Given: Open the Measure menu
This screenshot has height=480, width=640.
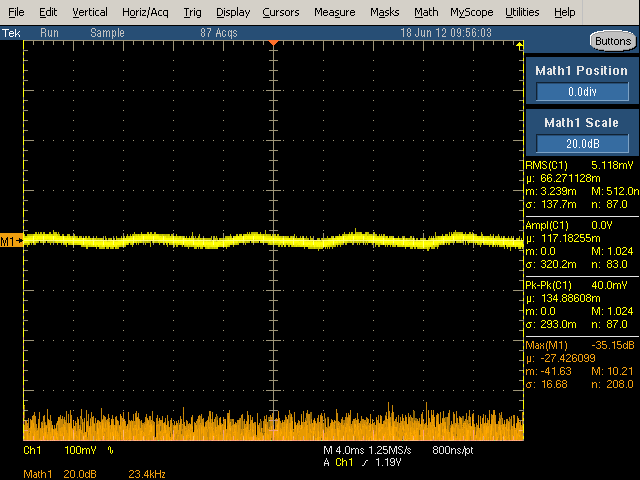Looking at the screenshot, I should pyautogui.click(x=334, y=12).
